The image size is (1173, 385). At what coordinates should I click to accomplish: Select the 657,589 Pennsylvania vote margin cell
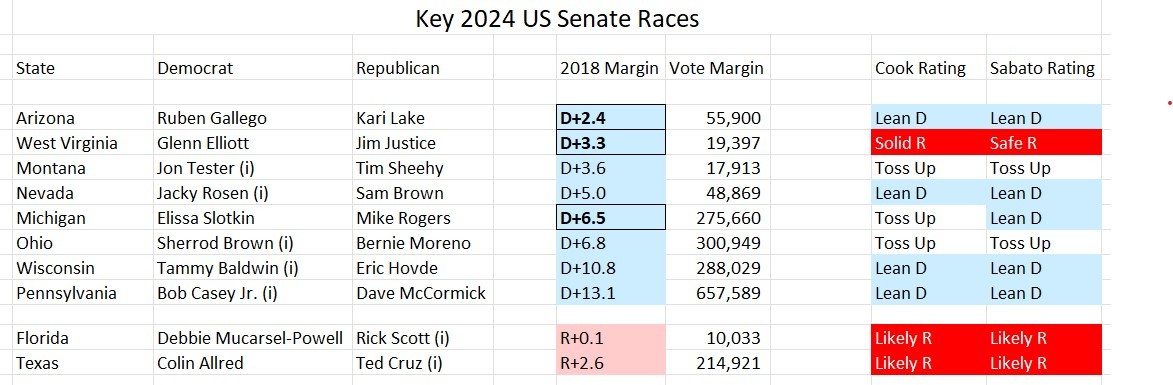(717, 293)
